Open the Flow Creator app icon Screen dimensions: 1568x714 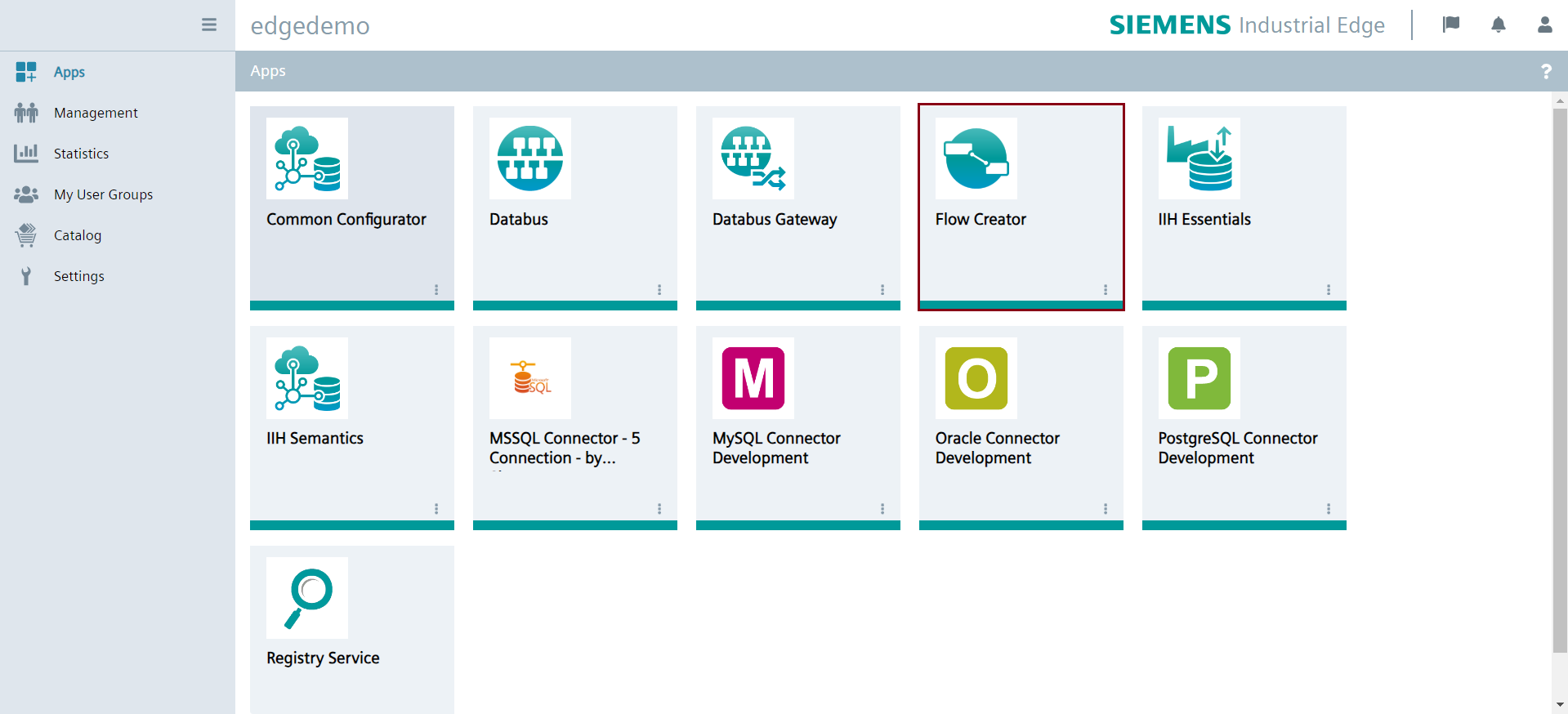976,158
